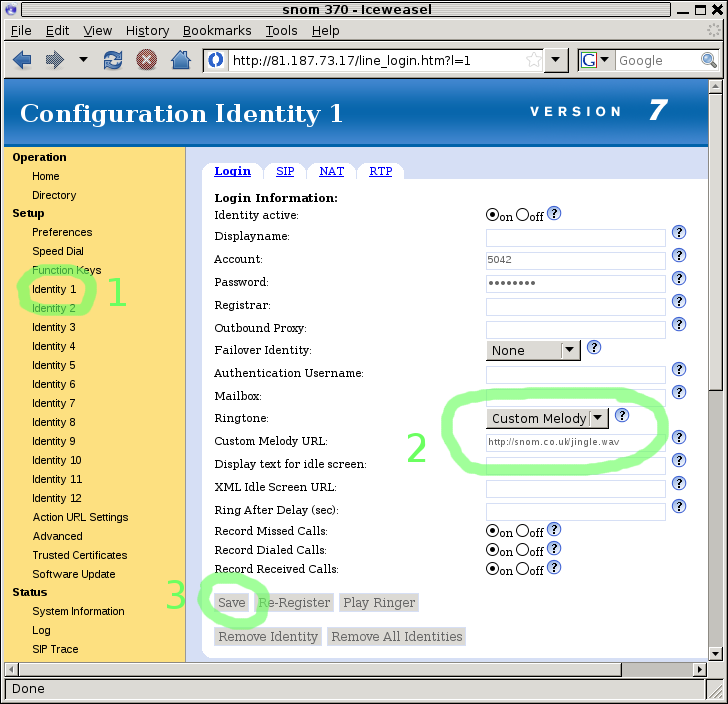Go to the home page icon
This screenshot has height=704, width=728.
(x=180, y=60)
